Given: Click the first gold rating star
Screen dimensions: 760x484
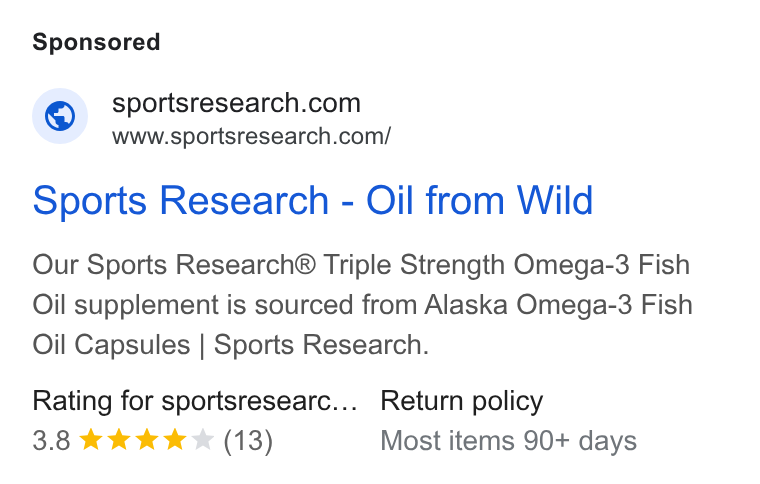Looking at the screenshot, I should coord(91,440).
